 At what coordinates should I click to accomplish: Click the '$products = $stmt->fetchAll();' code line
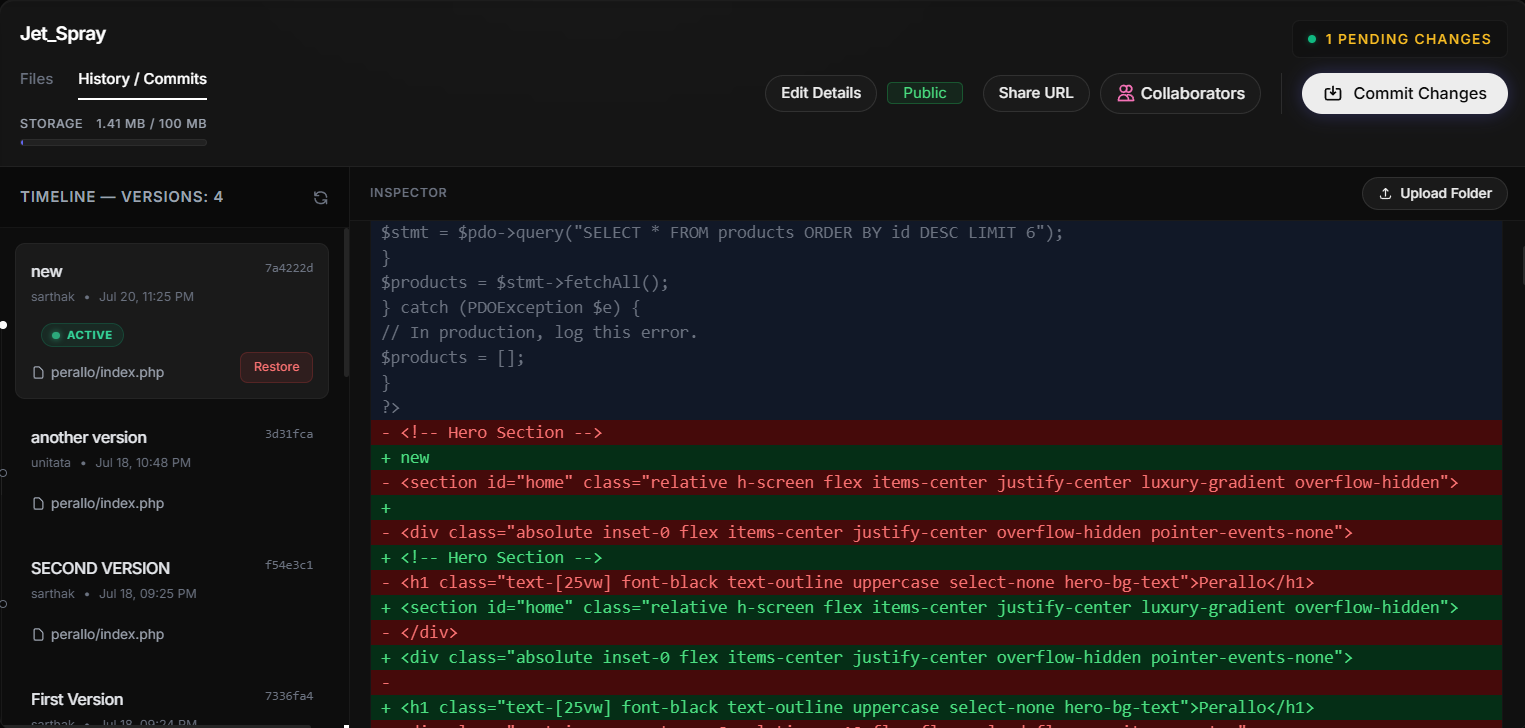click(524, 282)
